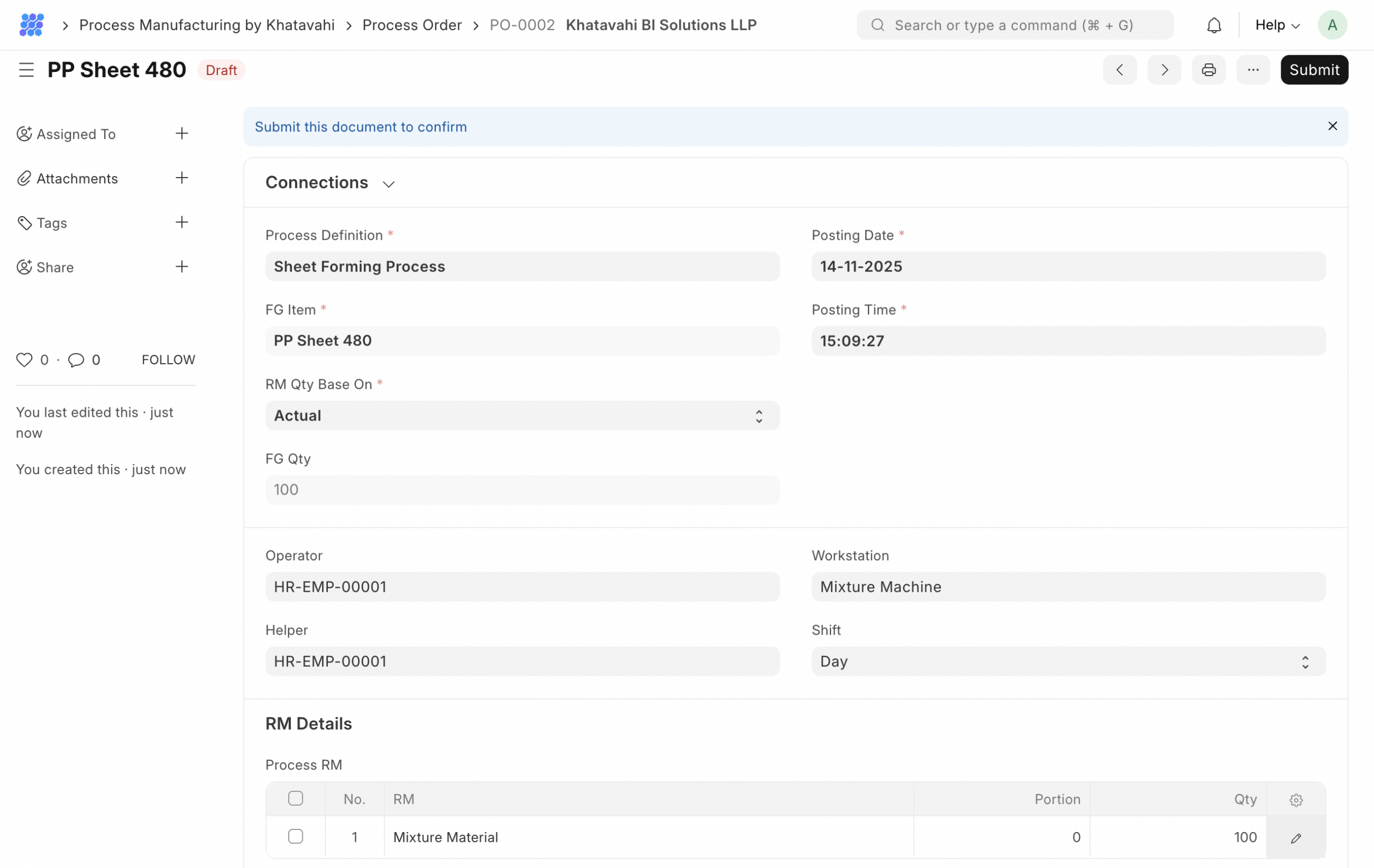Image resolution: width=1374 pixels, height=868 pixels.
Task: Open table settings gear in Process RM
Action: coord(1296,799)
